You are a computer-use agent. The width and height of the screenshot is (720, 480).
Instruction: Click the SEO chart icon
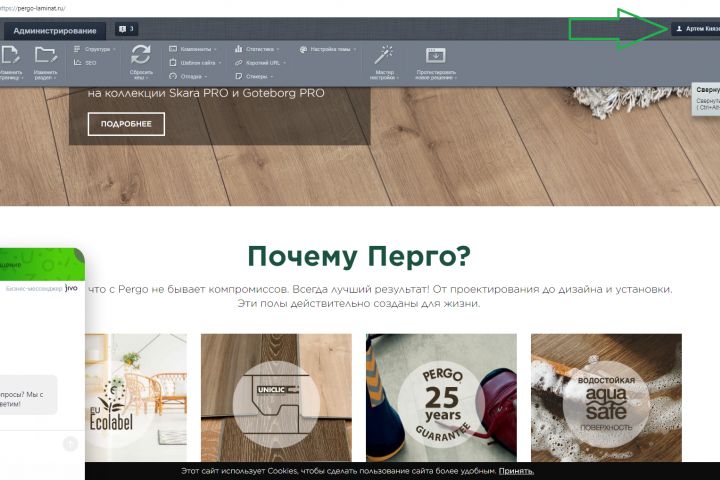pos(77,62)
